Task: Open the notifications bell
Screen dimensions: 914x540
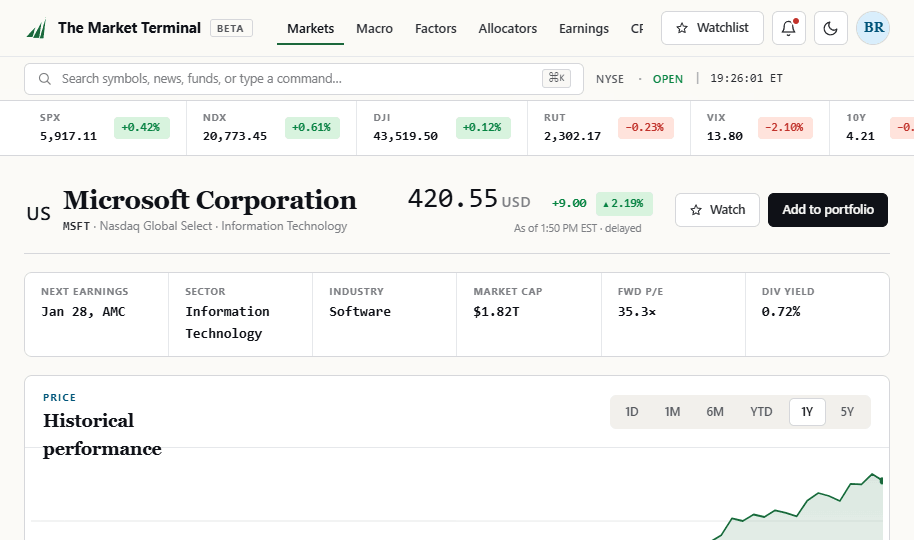Action: point(789,28)
